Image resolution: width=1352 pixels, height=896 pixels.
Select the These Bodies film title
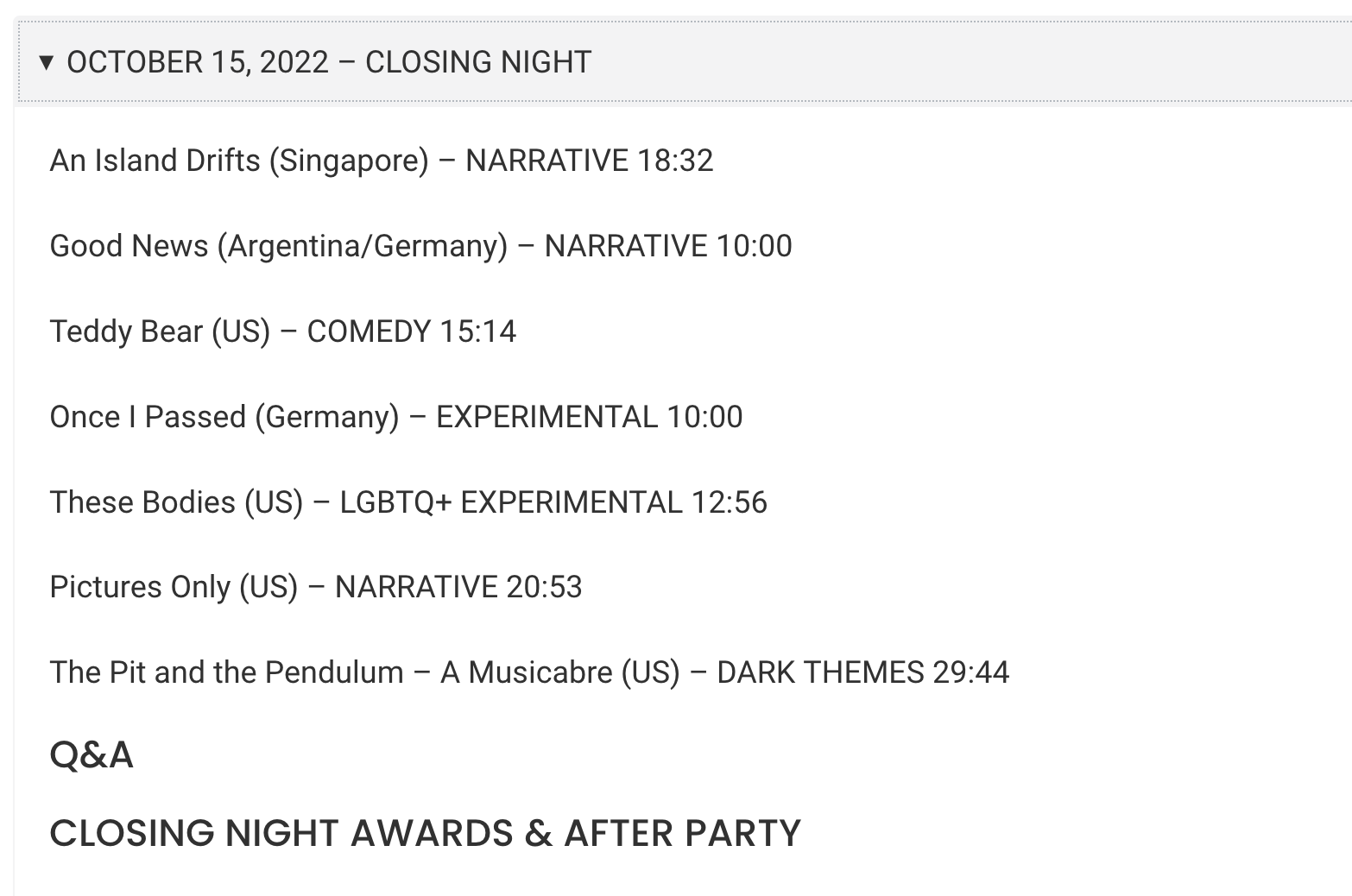[x=142, y=502]
